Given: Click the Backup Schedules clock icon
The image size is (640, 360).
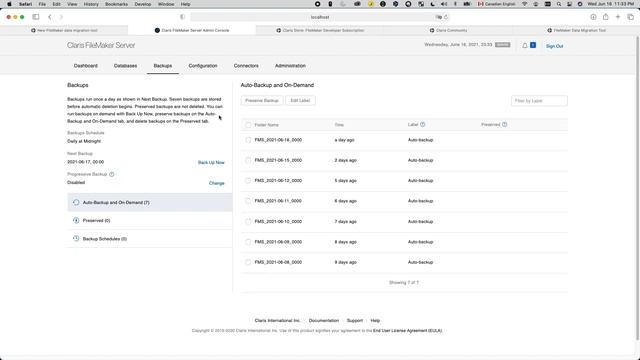Looking at the screenshot, I should click(x=76, y=239).
